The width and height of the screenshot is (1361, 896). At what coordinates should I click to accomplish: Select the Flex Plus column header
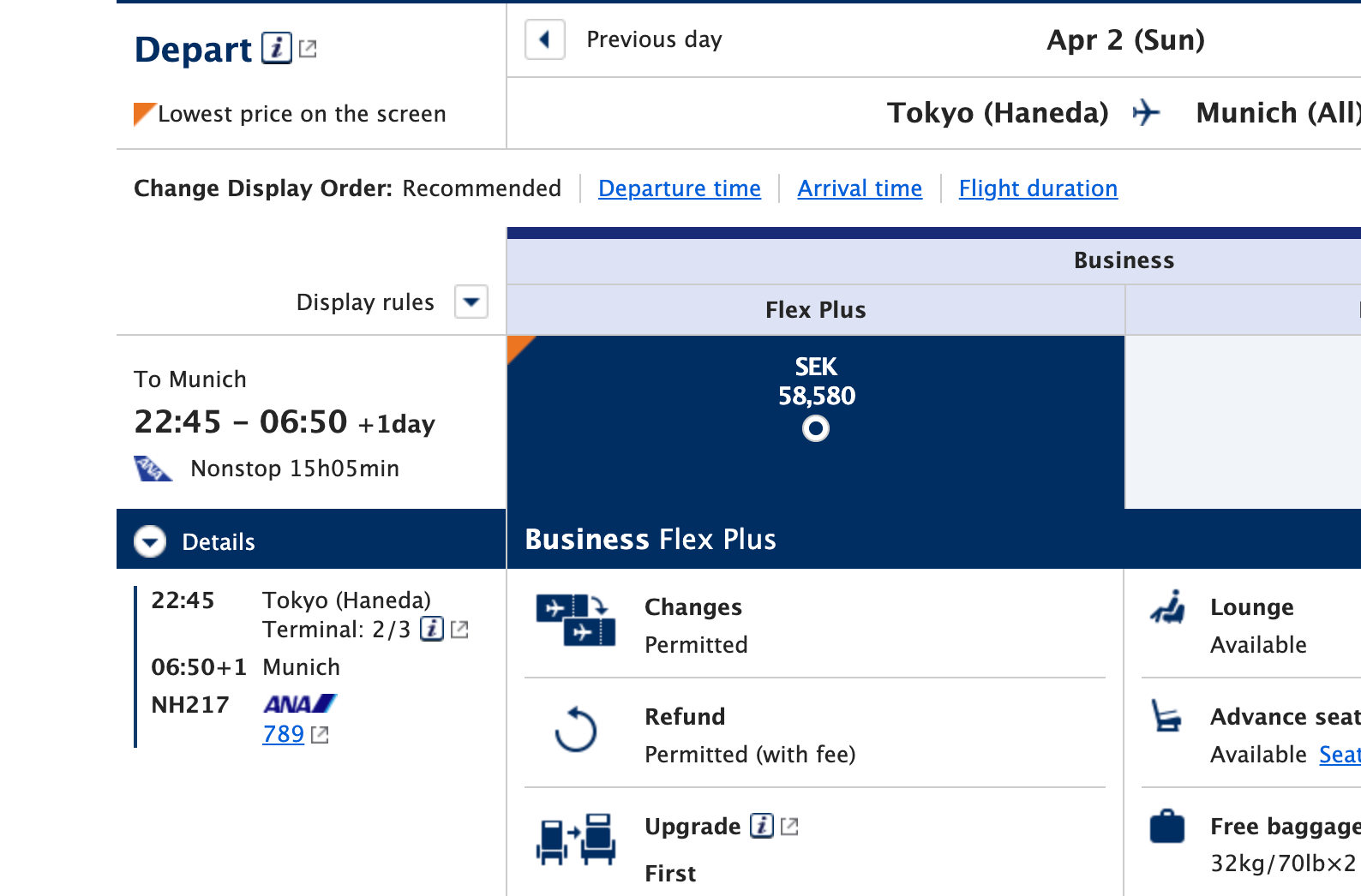815,310
